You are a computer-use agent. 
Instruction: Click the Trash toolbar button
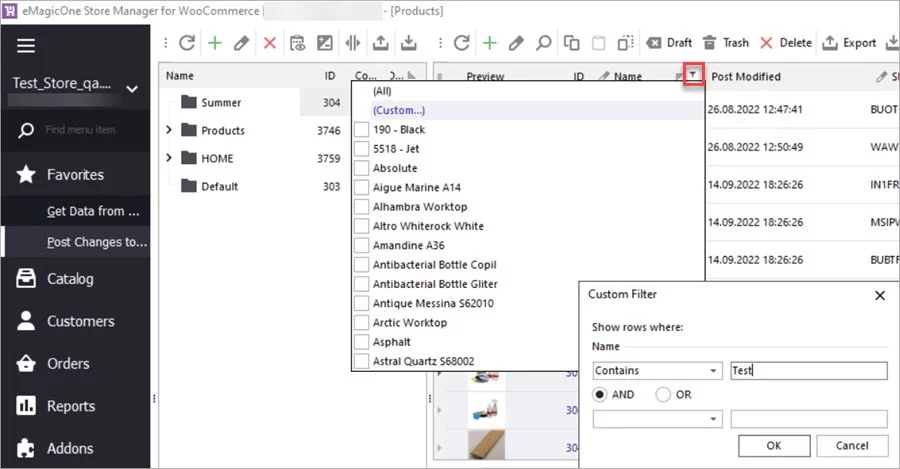tap(725, 43)
